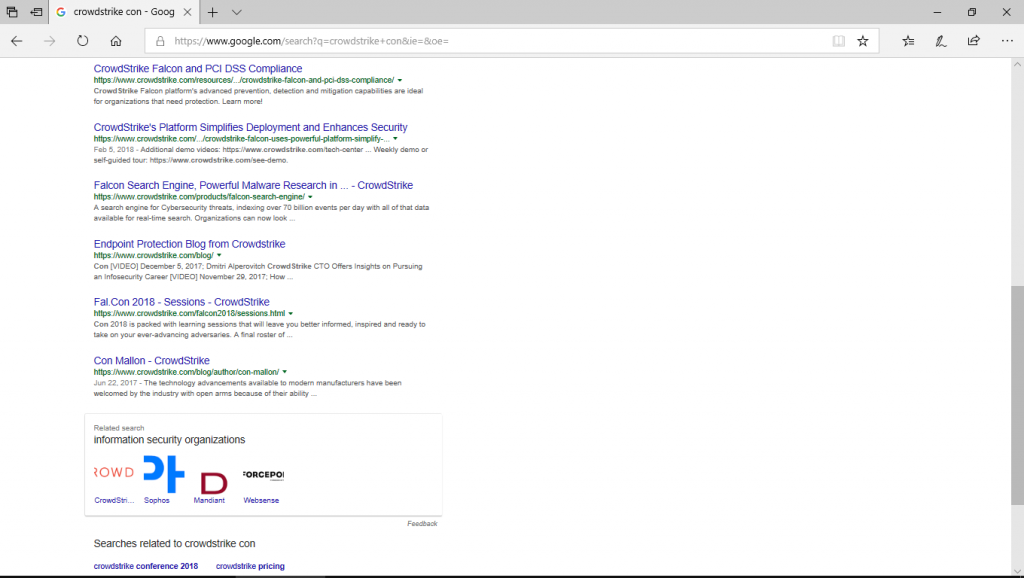Open the Websense related search label
This screenshot has width=1024, height=578.
tap(261, 500)
